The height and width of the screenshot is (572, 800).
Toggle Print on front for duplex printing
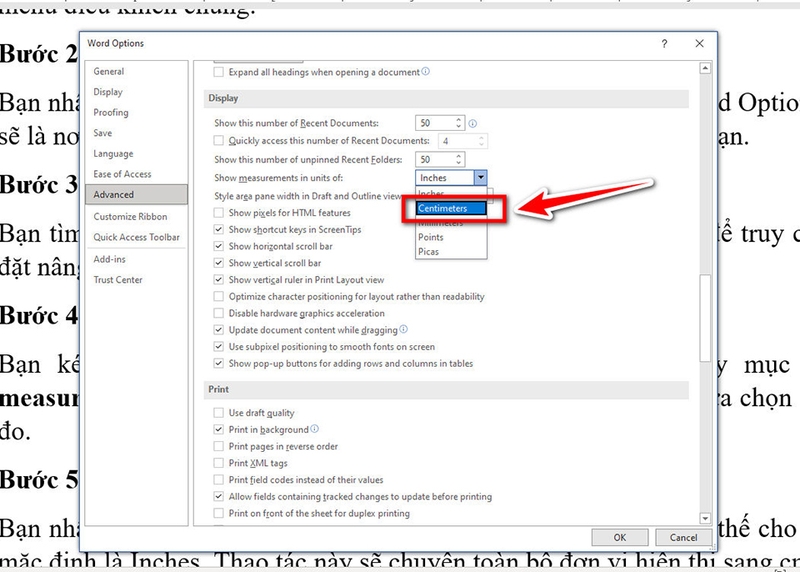point(218,513)
